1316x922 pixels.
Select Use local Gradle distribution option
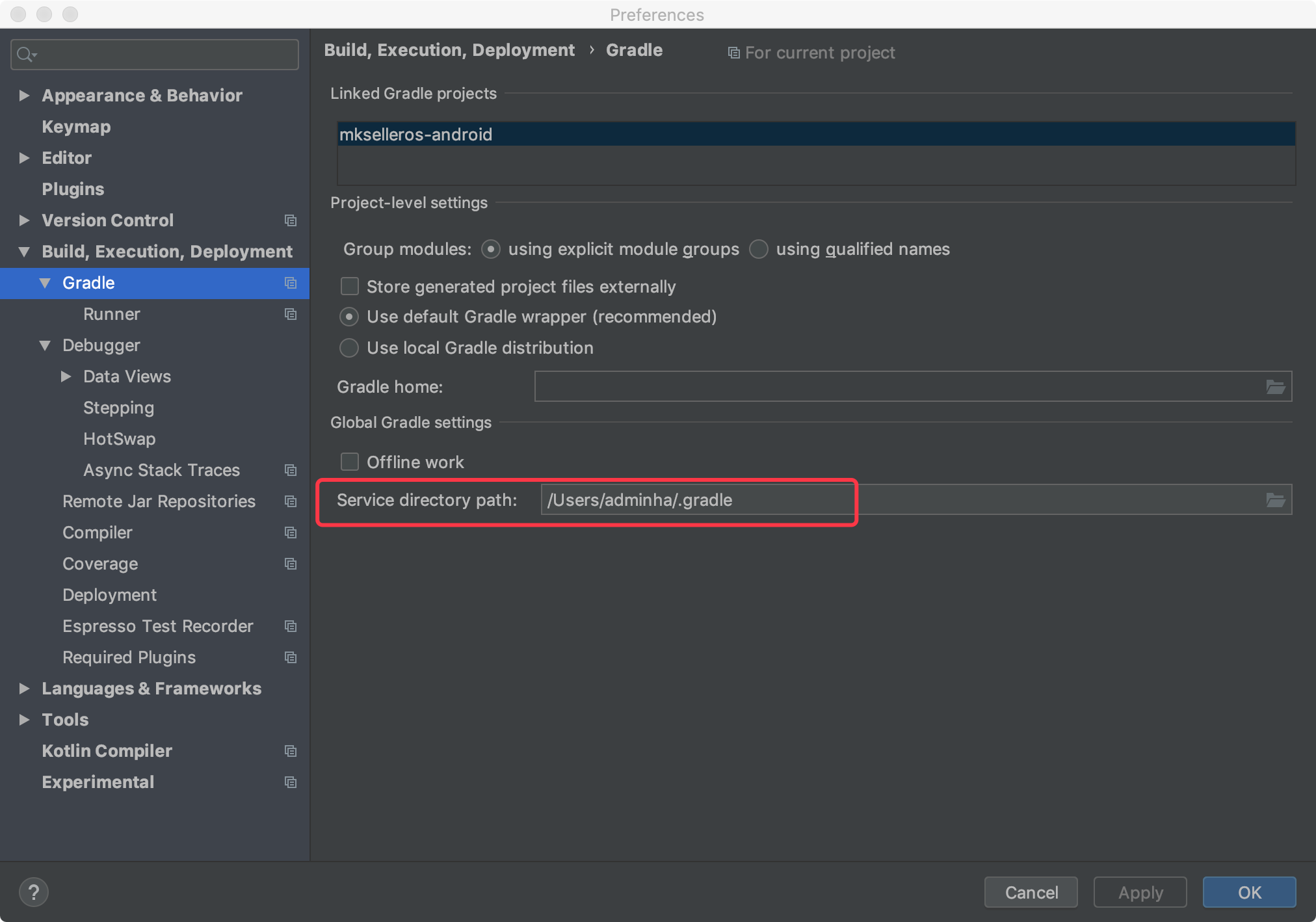click(x=349, y=348)
